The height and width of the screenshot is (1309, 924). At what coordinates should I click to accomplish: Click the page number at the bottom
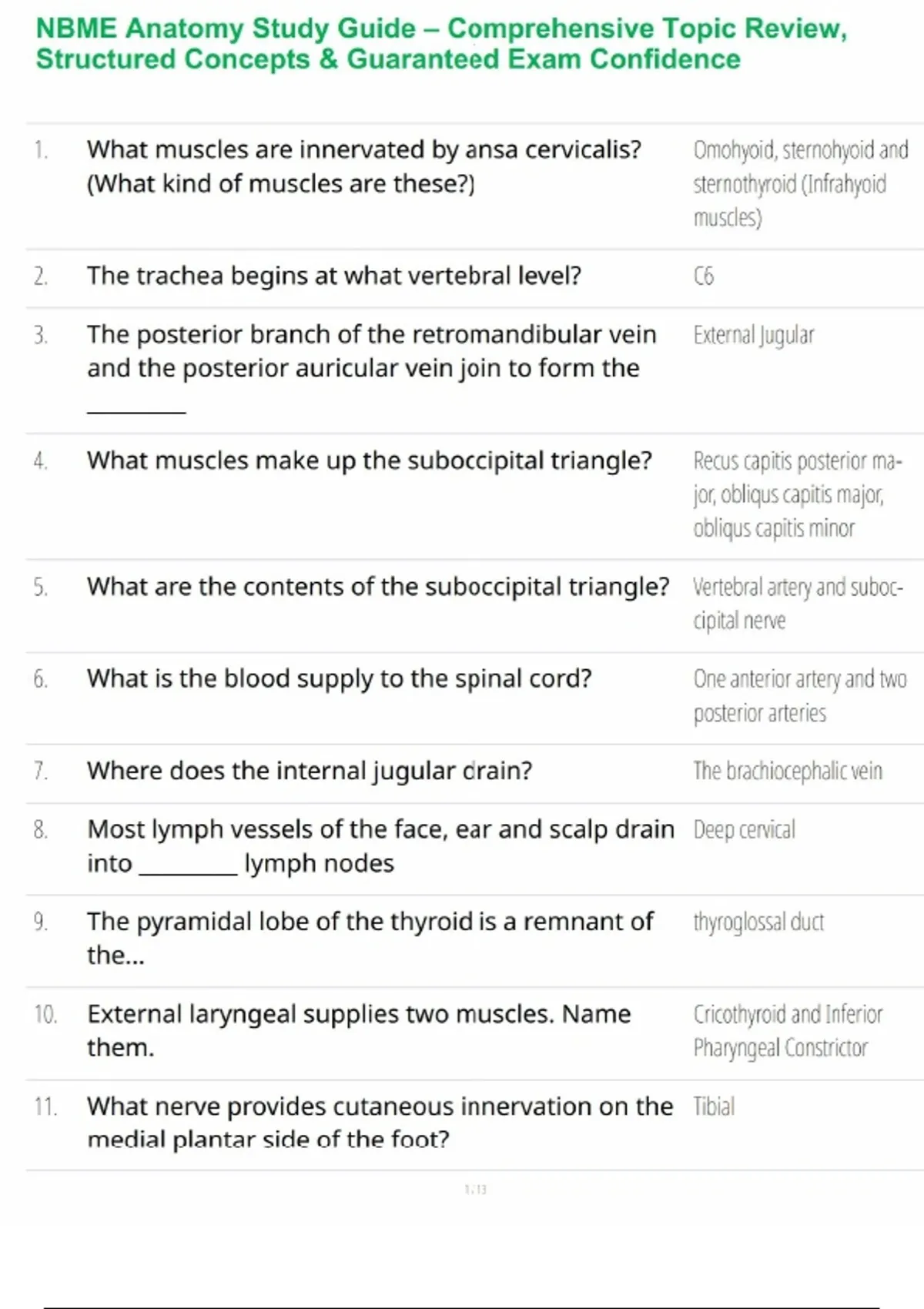(x=475, y=1190)
